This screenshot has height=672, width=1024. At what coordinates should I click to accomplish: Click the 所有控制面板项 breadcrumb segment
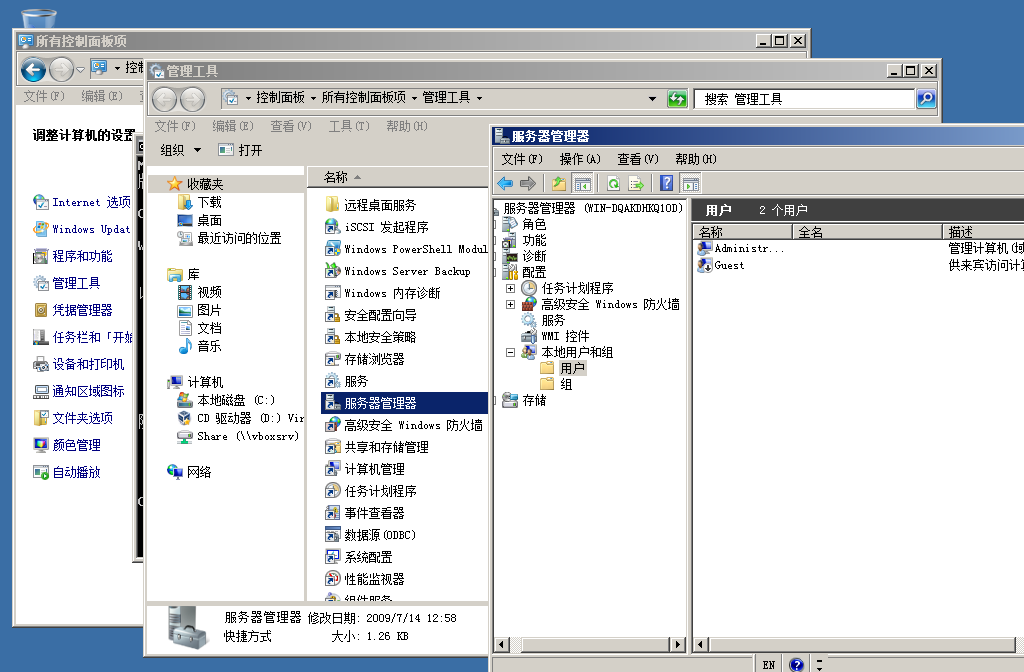pos(363,97)
